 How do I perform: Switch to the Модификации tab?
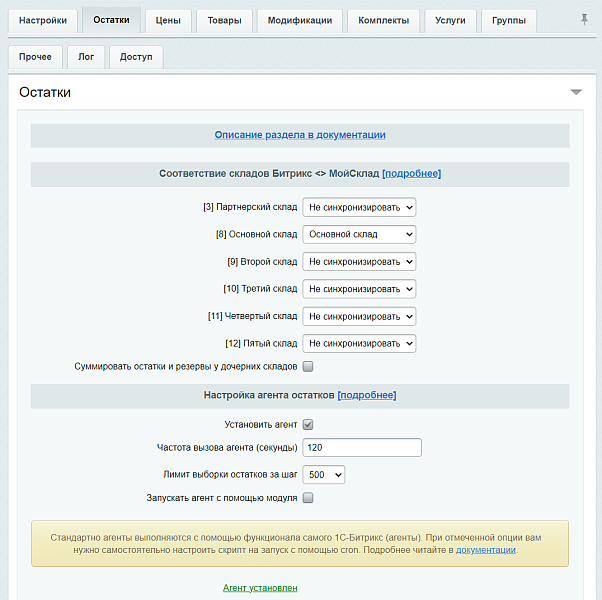pyautogui.click(x=300, y=21)
